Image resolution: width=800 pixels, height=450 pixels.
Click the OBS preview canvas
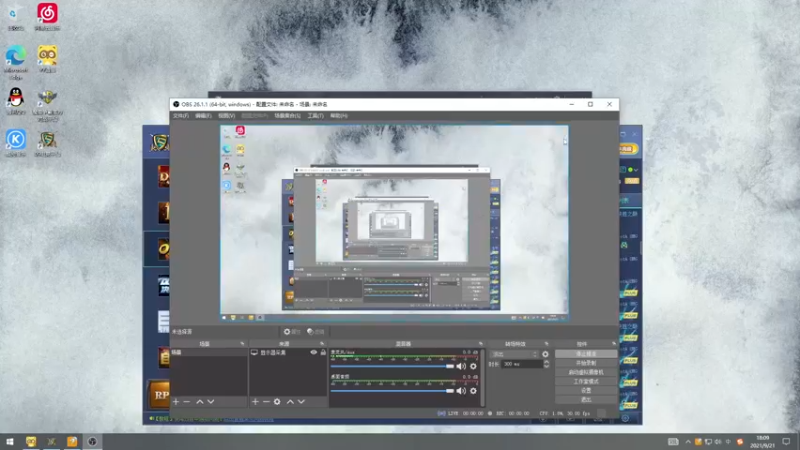click(x=394, y=223)
